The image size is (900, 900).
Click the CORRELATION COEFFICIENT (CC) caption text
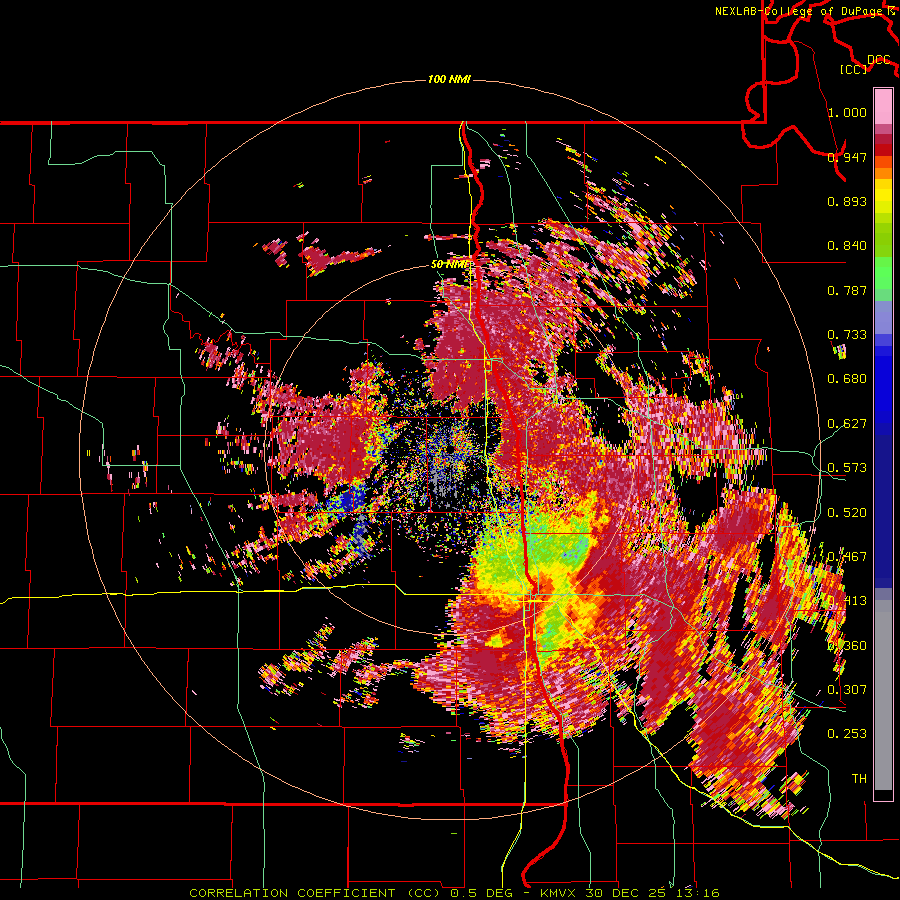point(316,893)
